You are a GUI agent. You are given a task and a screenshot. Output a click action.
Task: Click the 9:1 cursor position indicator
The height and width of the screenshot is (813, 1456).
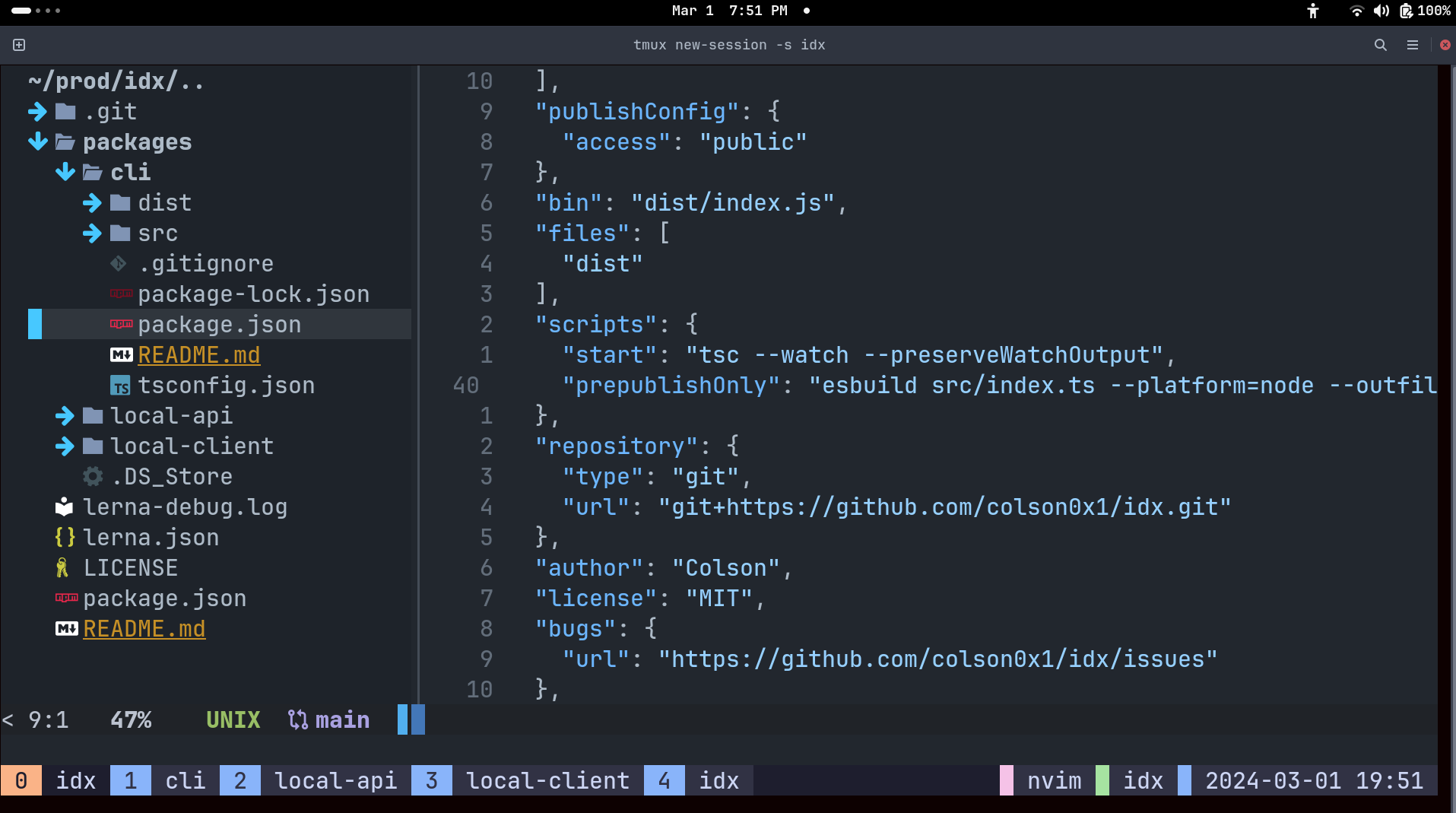(49, 720)
